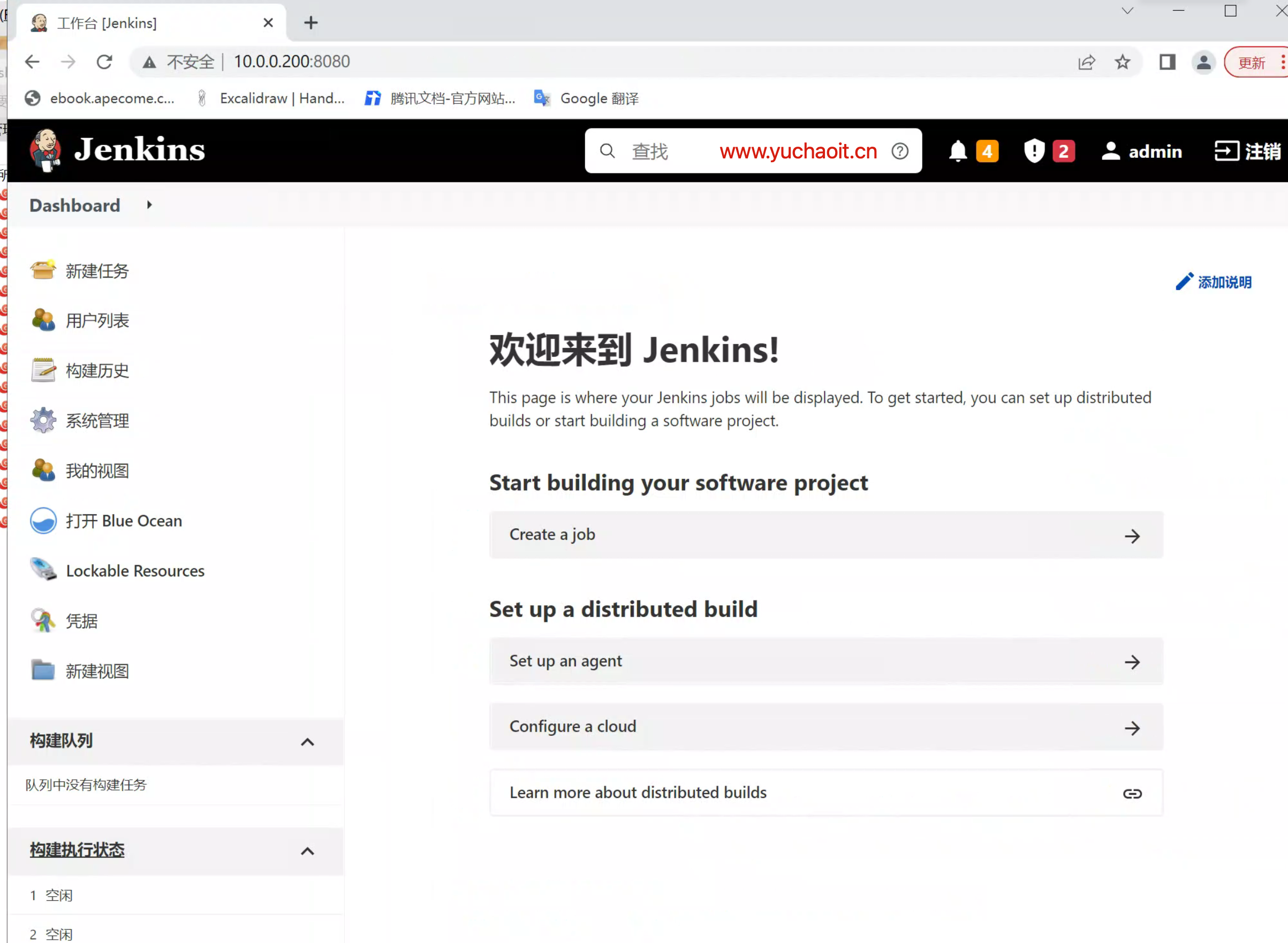1288x943 pixels.
Task: Open Learn more about distributed builds link
Action: (x=825, y=793)
